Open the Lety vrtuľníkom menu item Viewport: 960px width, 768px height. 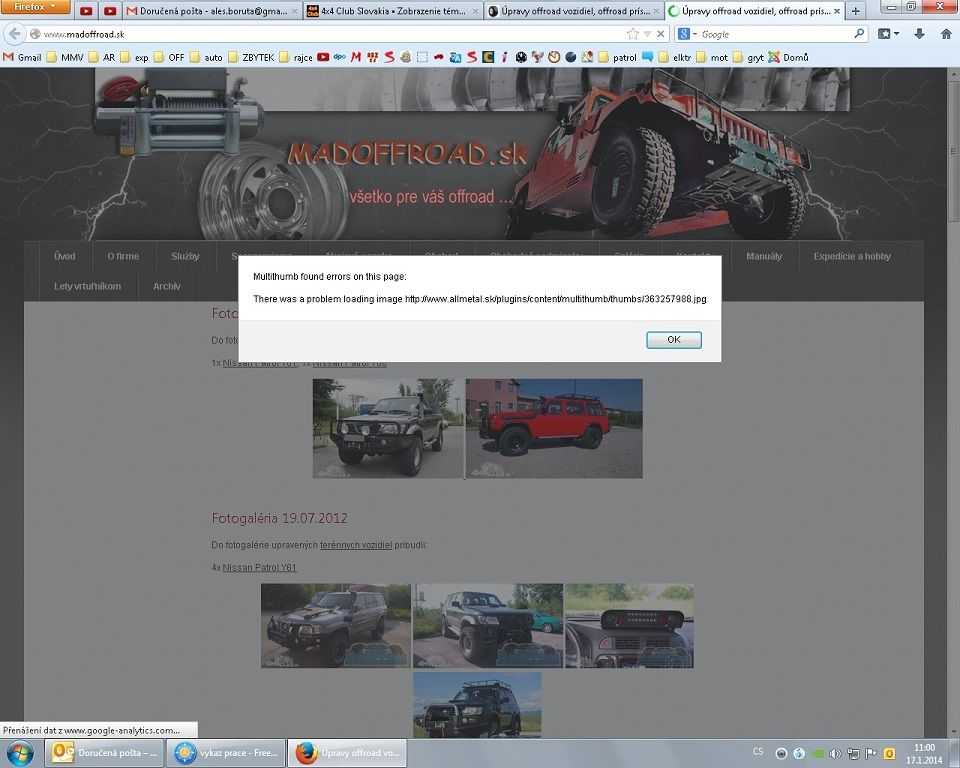(x=88, y=286)
